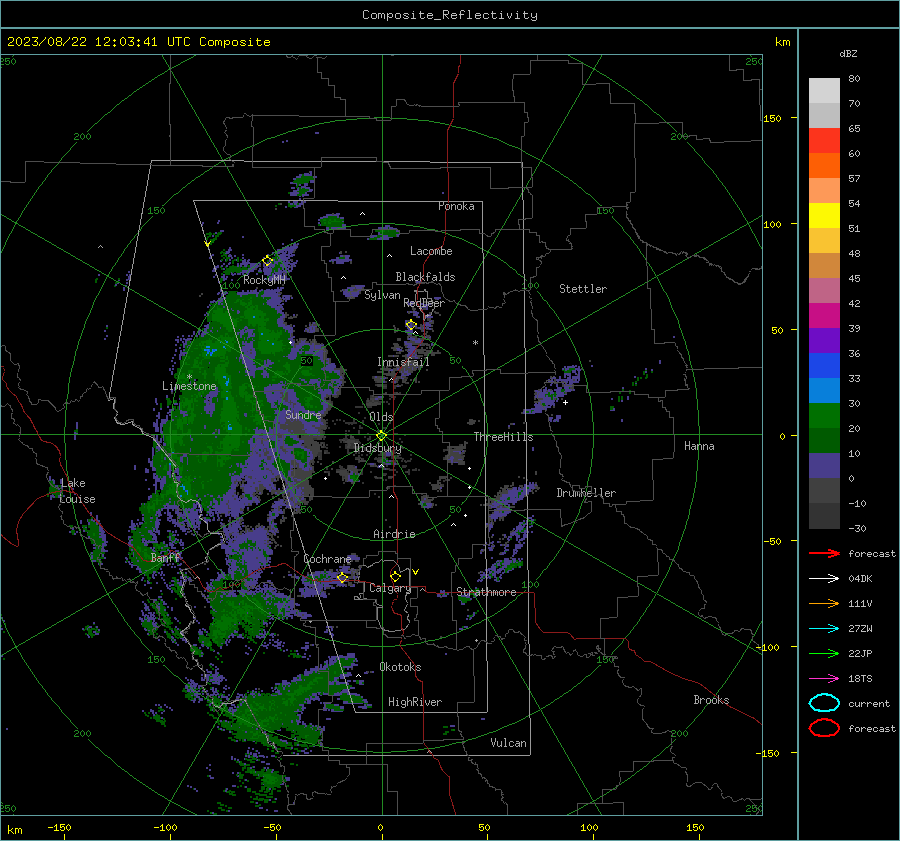Click the Calgary city label
Image resolution: width=900 pixels, height=841 pixels.
[x=390, y=588]
